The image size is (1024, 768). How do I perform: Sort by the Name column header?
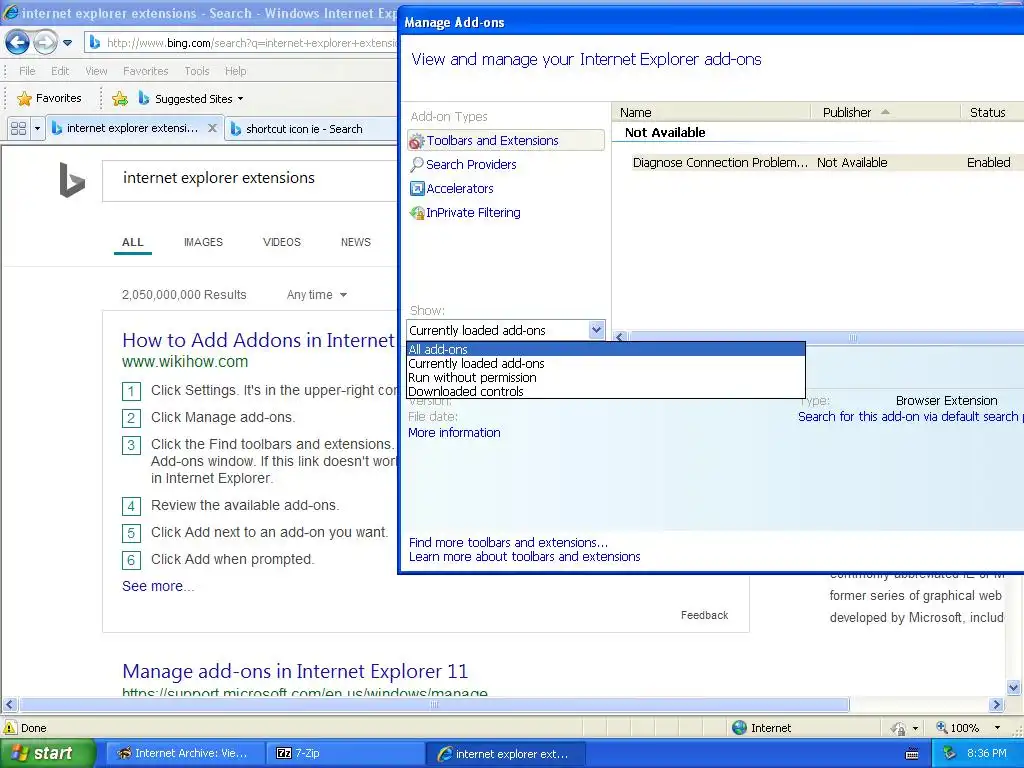[712, 112]
